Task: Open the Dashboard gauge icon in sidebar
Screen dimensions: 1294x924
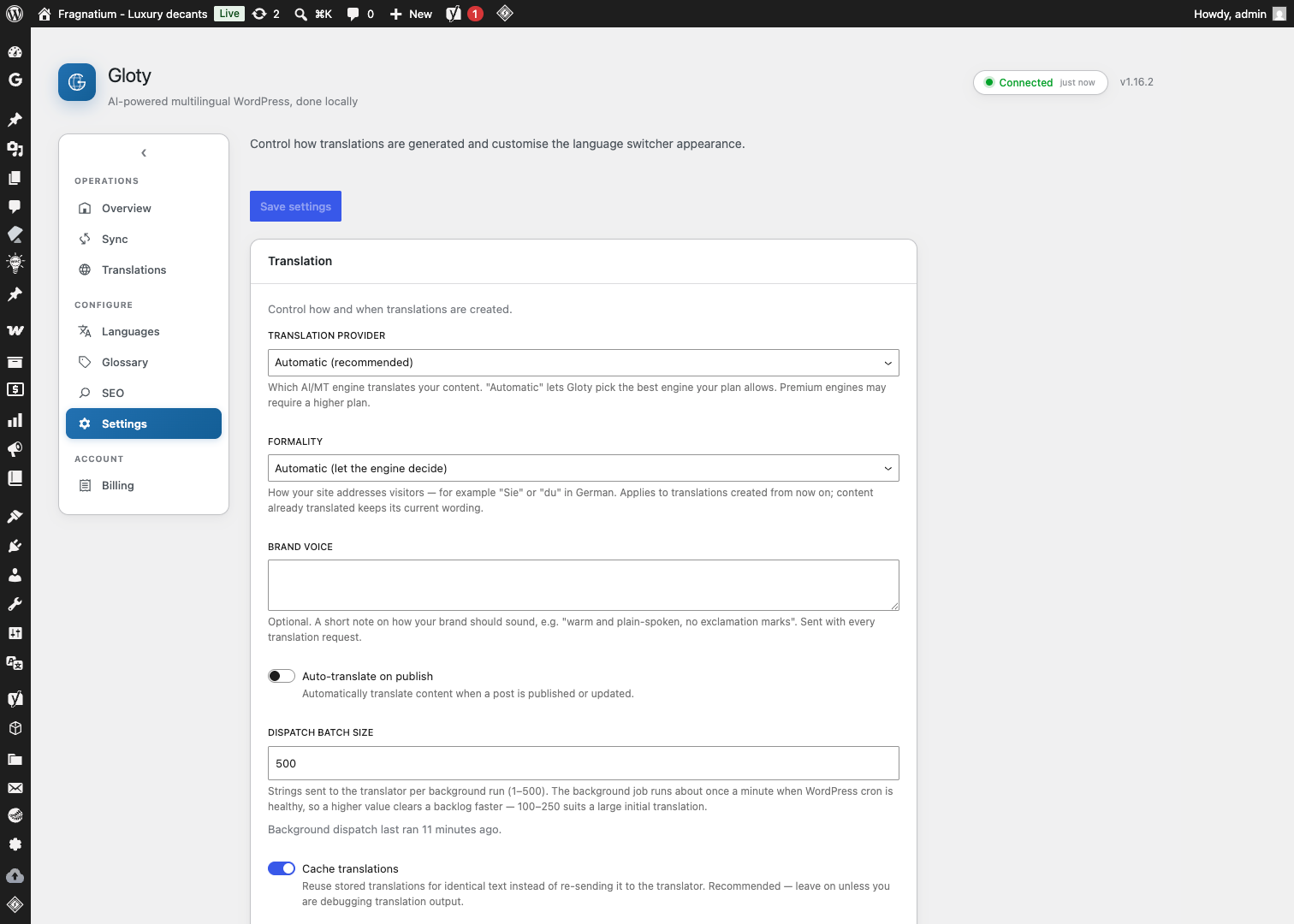Action: pyautogui.click(x=15, y=51)
